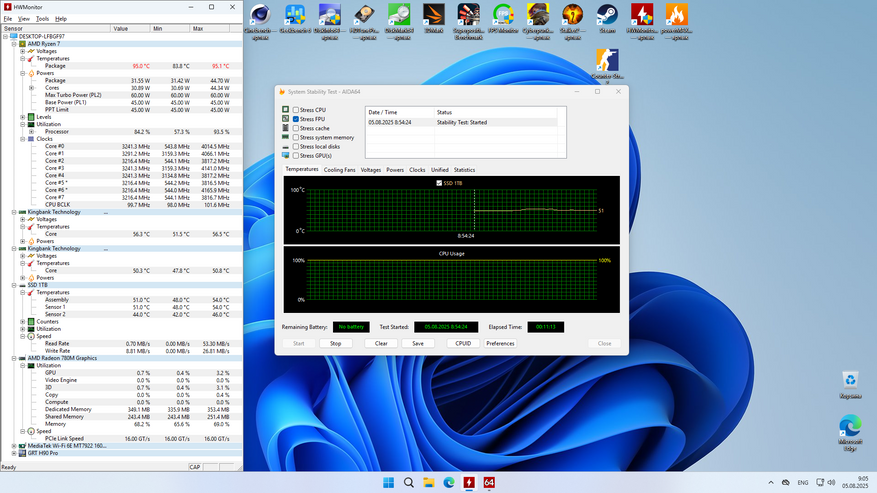This screenshot has width=877, height=493.
Task: Enable the Stress CPU checkbox
Action: point(296,110)
